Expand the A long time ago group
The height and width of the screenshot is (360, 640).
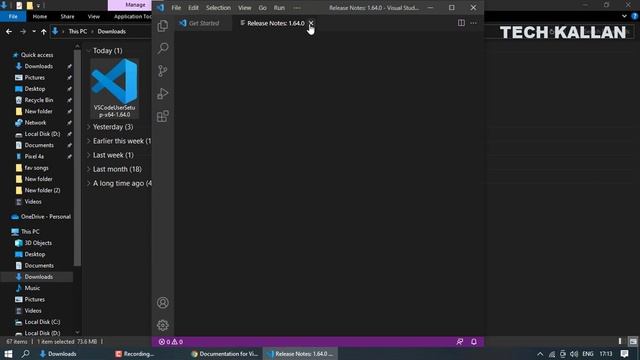coord(89,183)
